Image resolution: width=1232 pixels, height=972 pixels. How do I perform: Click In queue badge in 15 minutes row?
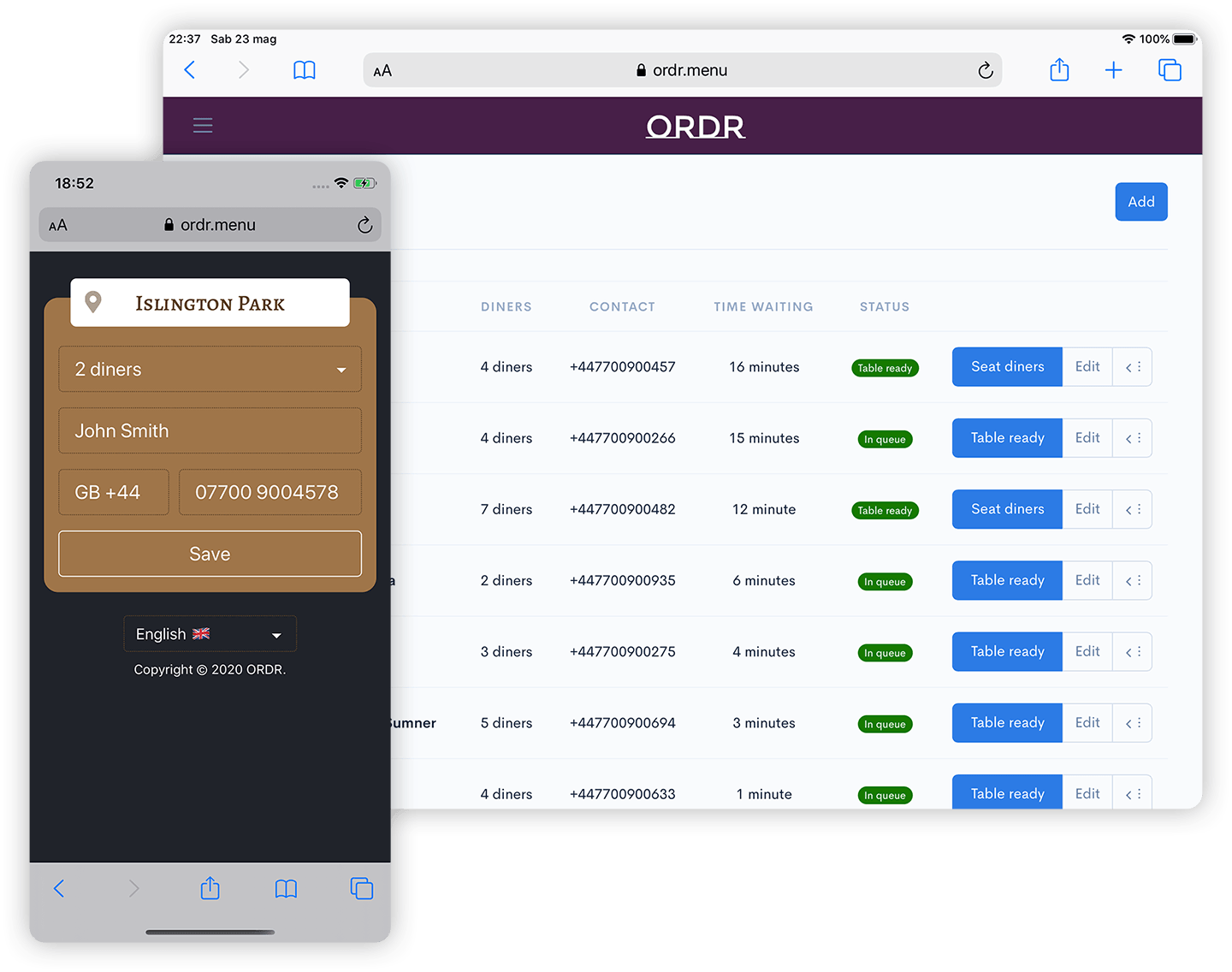click(x=885, y=439)
